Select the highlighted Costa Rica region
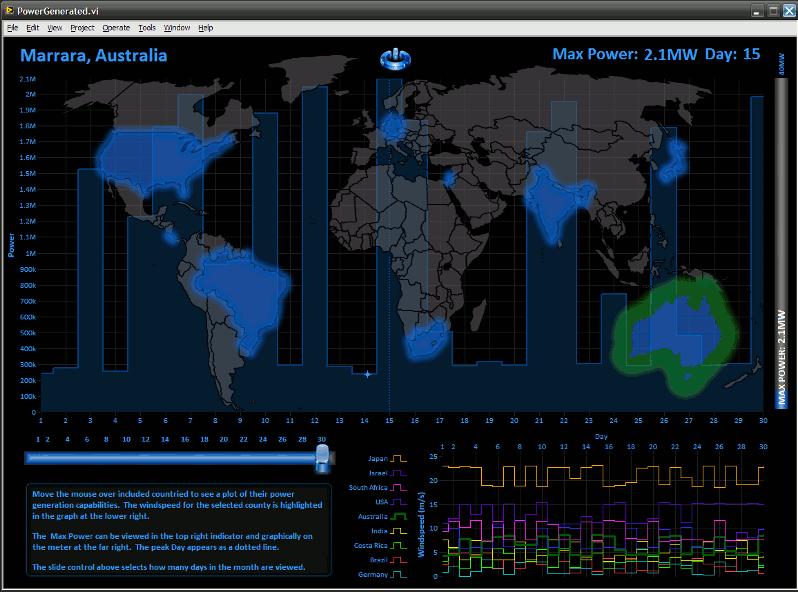 pos(170,236)
